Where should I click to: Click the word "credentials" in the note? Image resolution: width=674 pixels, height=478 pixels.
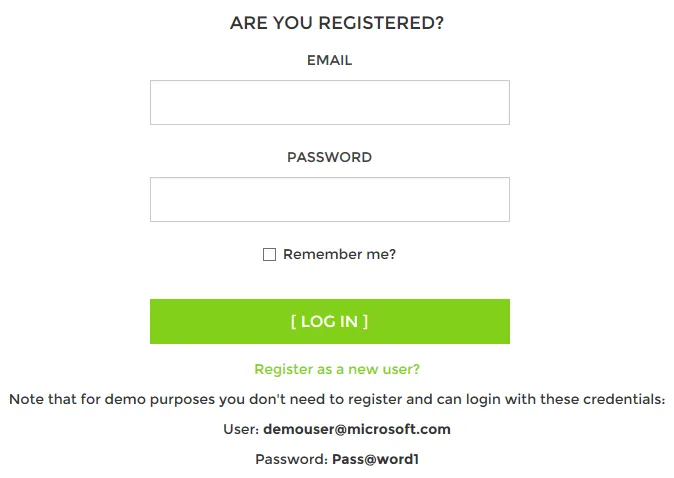[x=624, y=399]
